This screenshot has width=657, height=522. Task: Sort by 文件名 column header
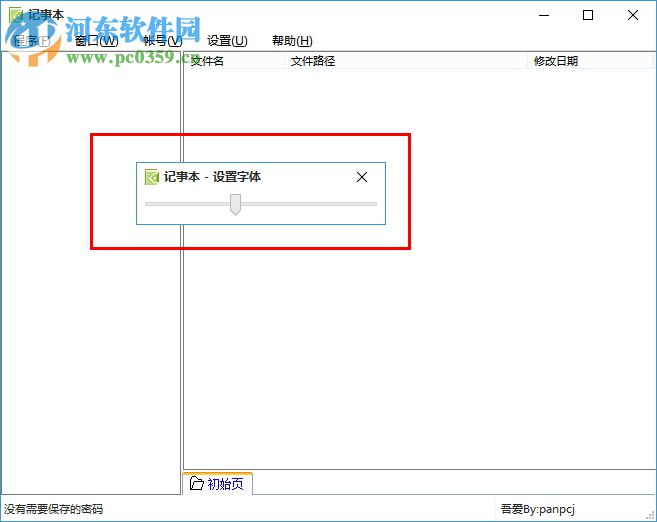coord(234,61)
